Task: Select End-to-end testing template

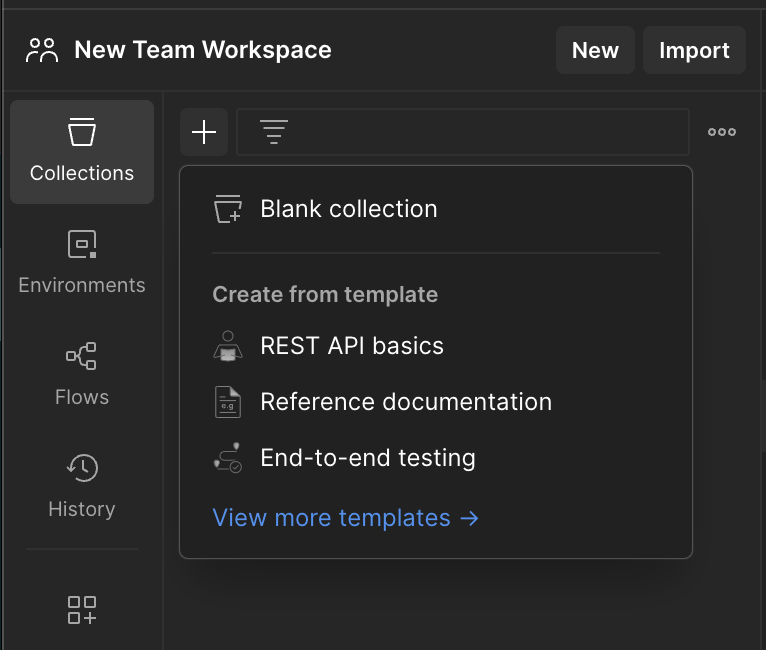Action: (x=436, y=458)
